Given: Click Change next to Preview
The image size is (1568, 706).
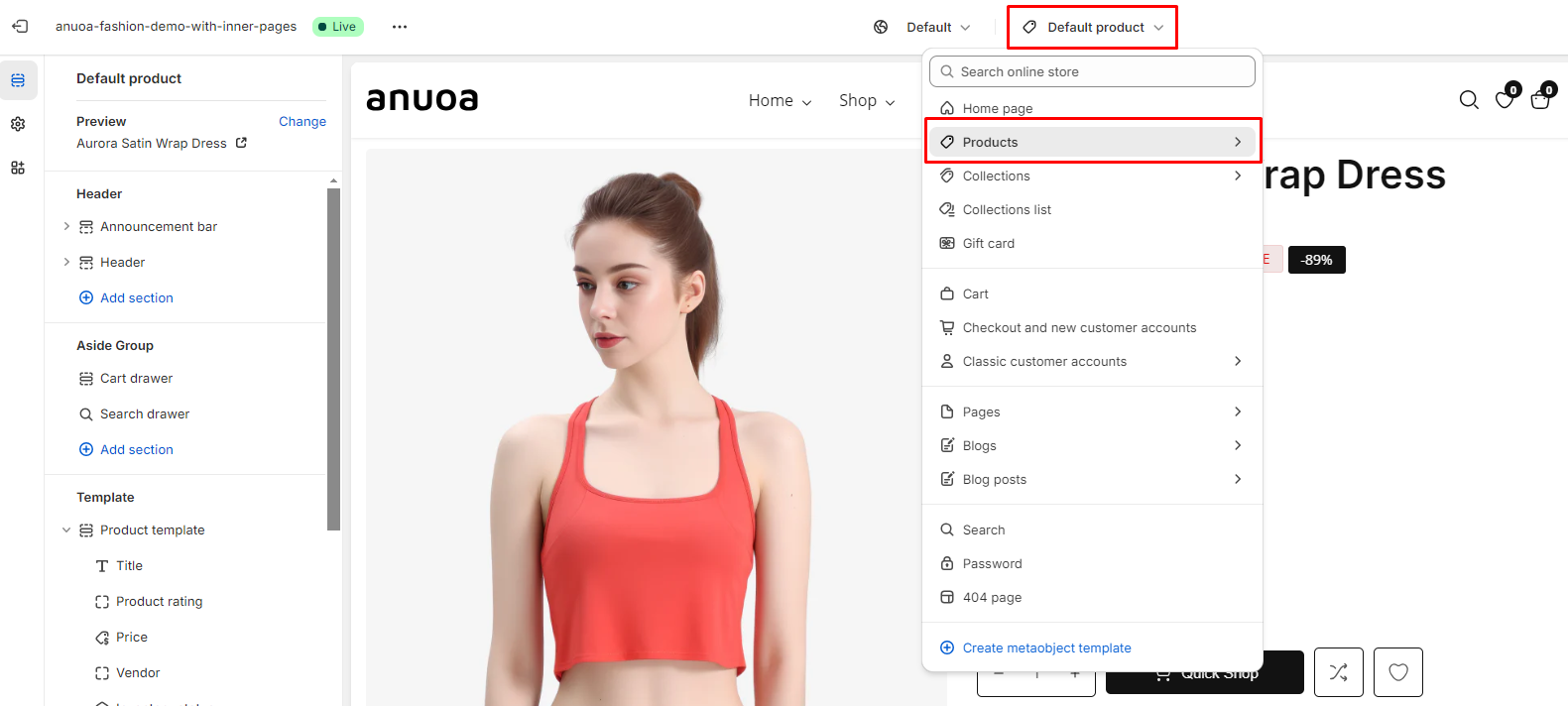Looking at the screenshot, I should point(302,121).
